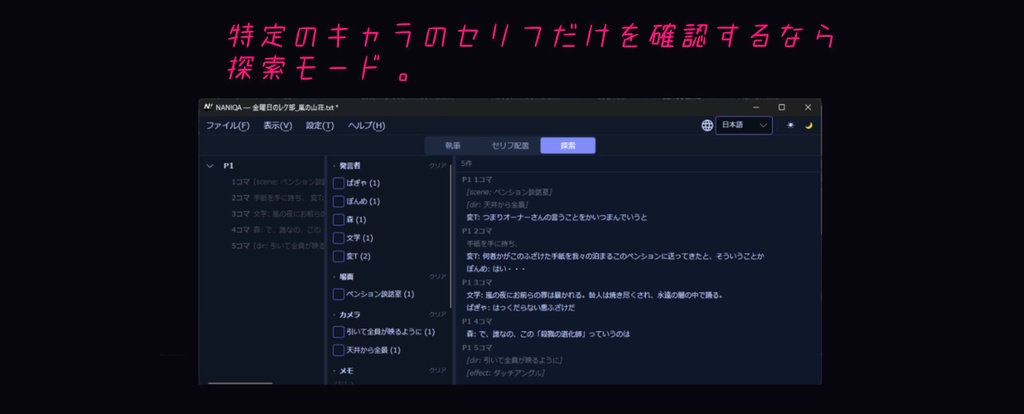Click the filter panel vertical scrollbar
1024x414 pixels.
point(451,236)
